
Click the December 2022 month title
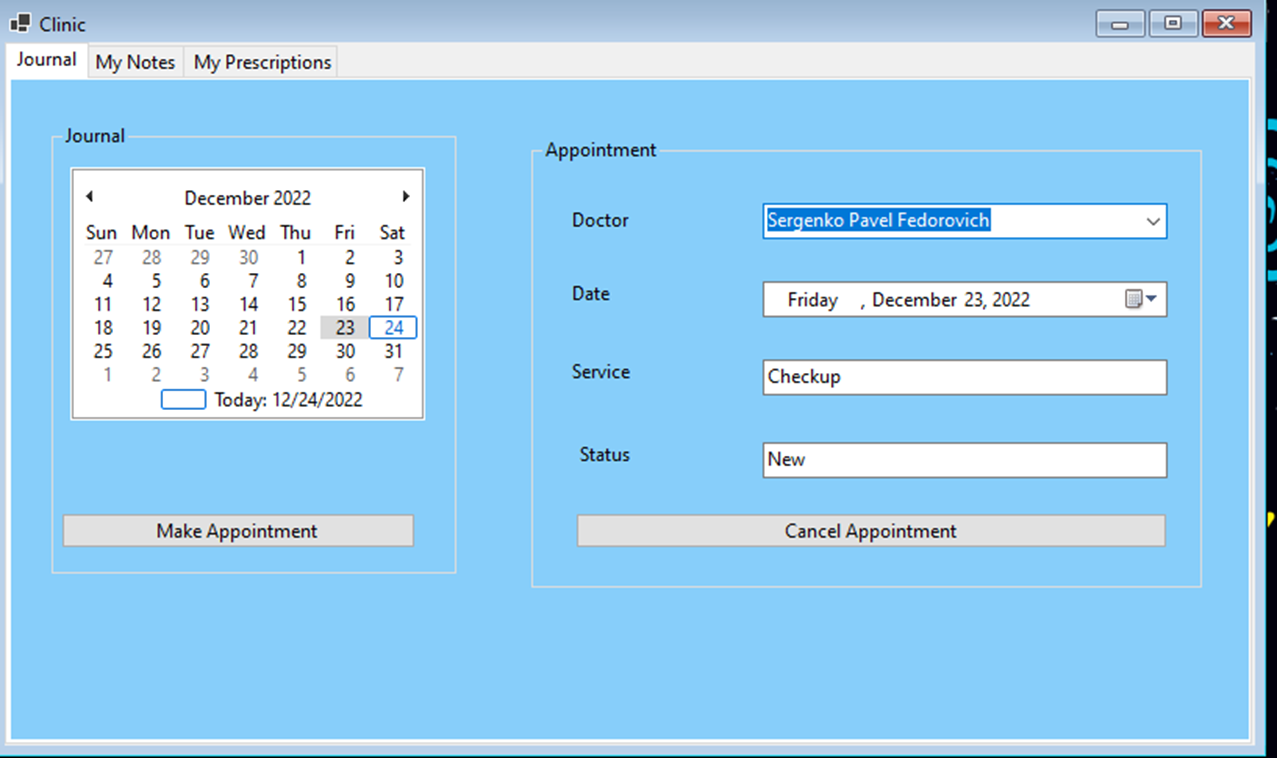(x=248, y=198)
